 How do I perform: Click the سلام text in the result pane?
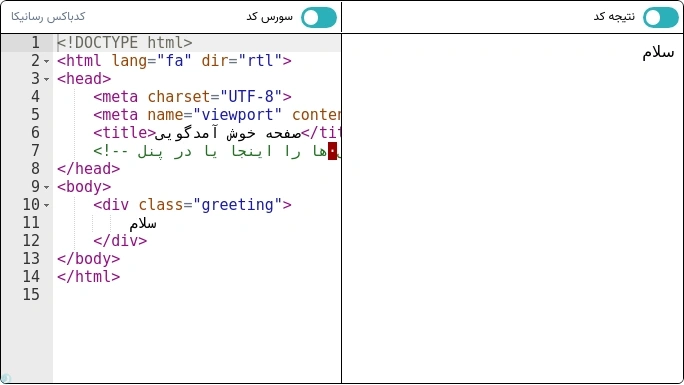point(658,53)
